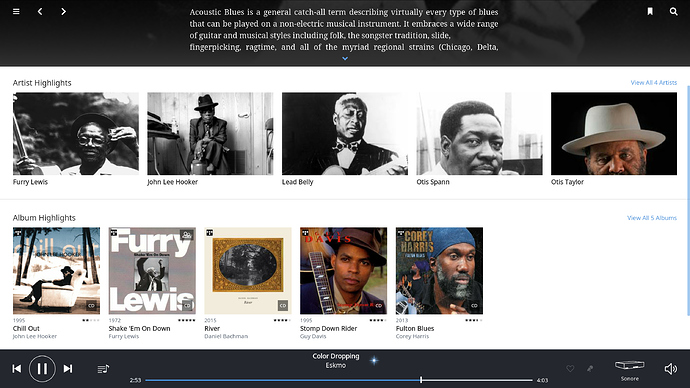Open the hamburger navigation menu
This screenshot has width=690, height=388.
coord(16,11)
